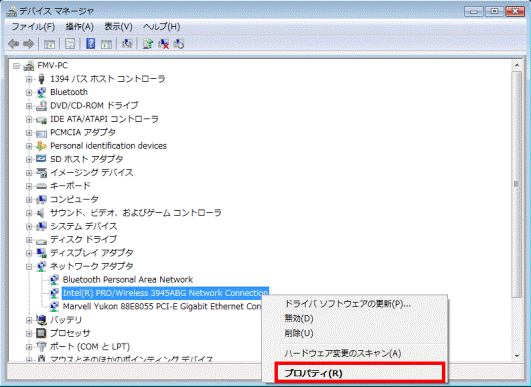The height and width of the screenshot is (387, 531).
Task: Click the Forward arrow in the toolbar
Action: [x=28, y=44]
